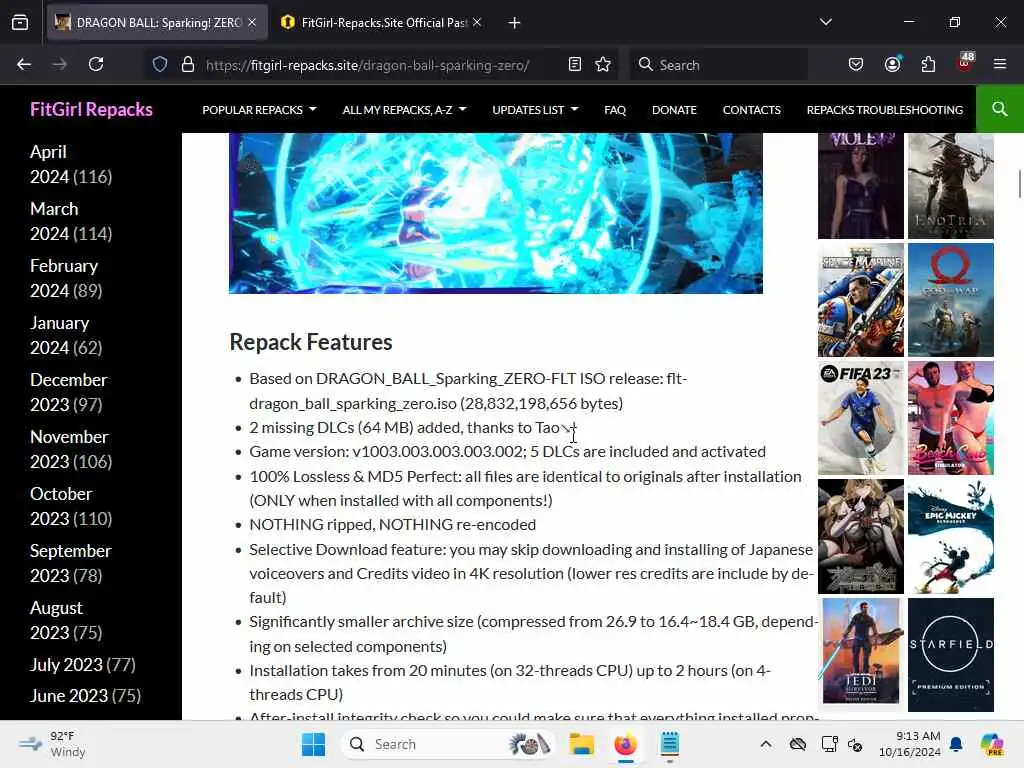The width and height of the screenshot is (1024, 768).
Task: Open January 2024 archive link
Action: (59, 334)
